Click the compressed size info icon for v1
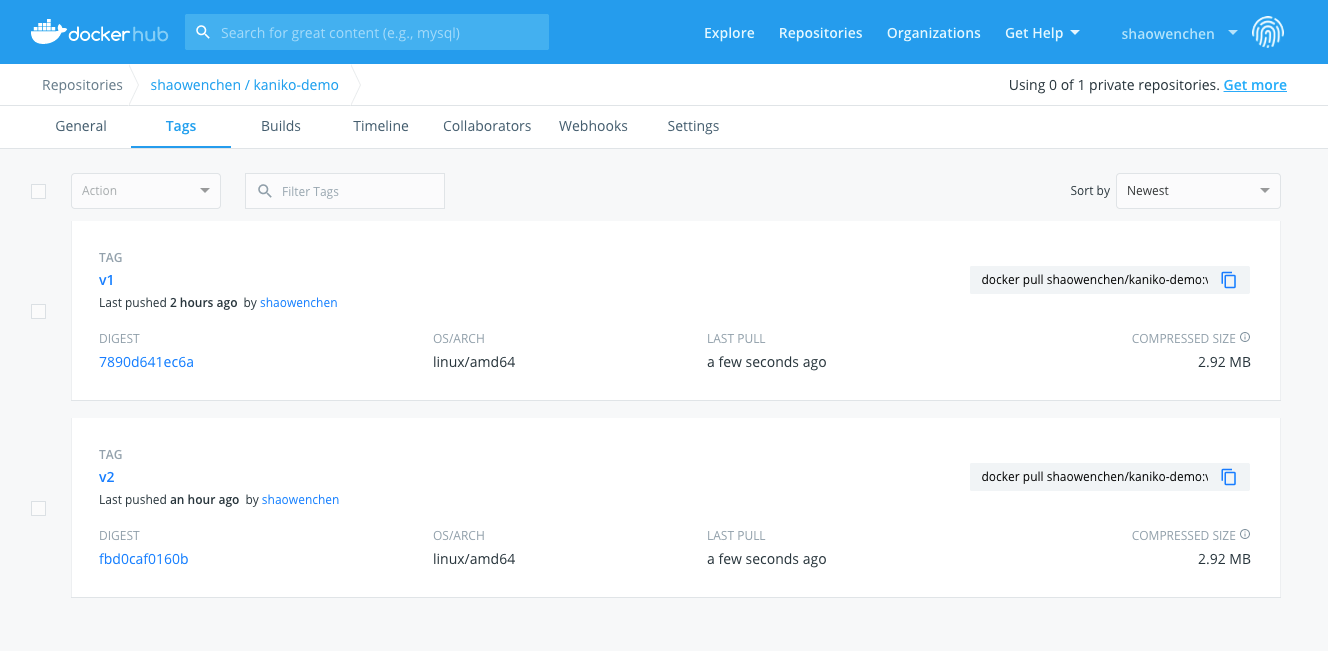The width and height of the screenshot is (1328, 651). pos(1245,338)
